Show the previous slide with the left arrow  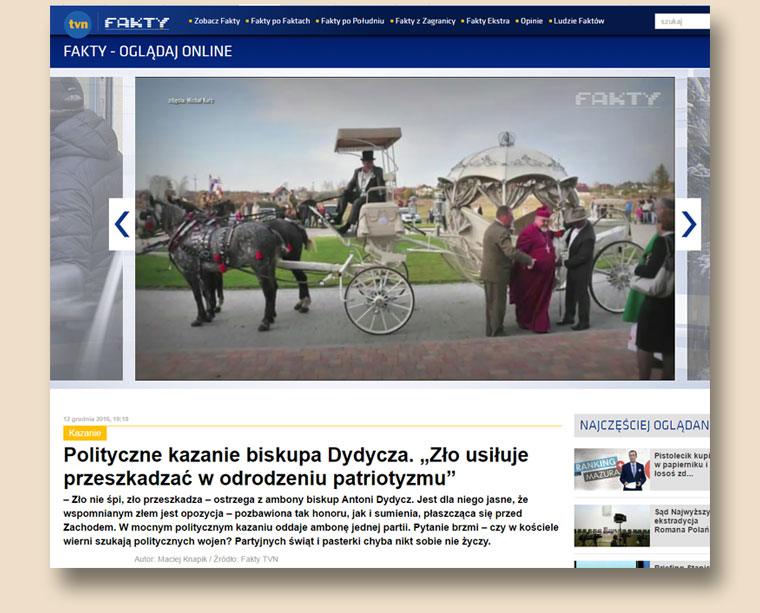(x=122, y=224)
